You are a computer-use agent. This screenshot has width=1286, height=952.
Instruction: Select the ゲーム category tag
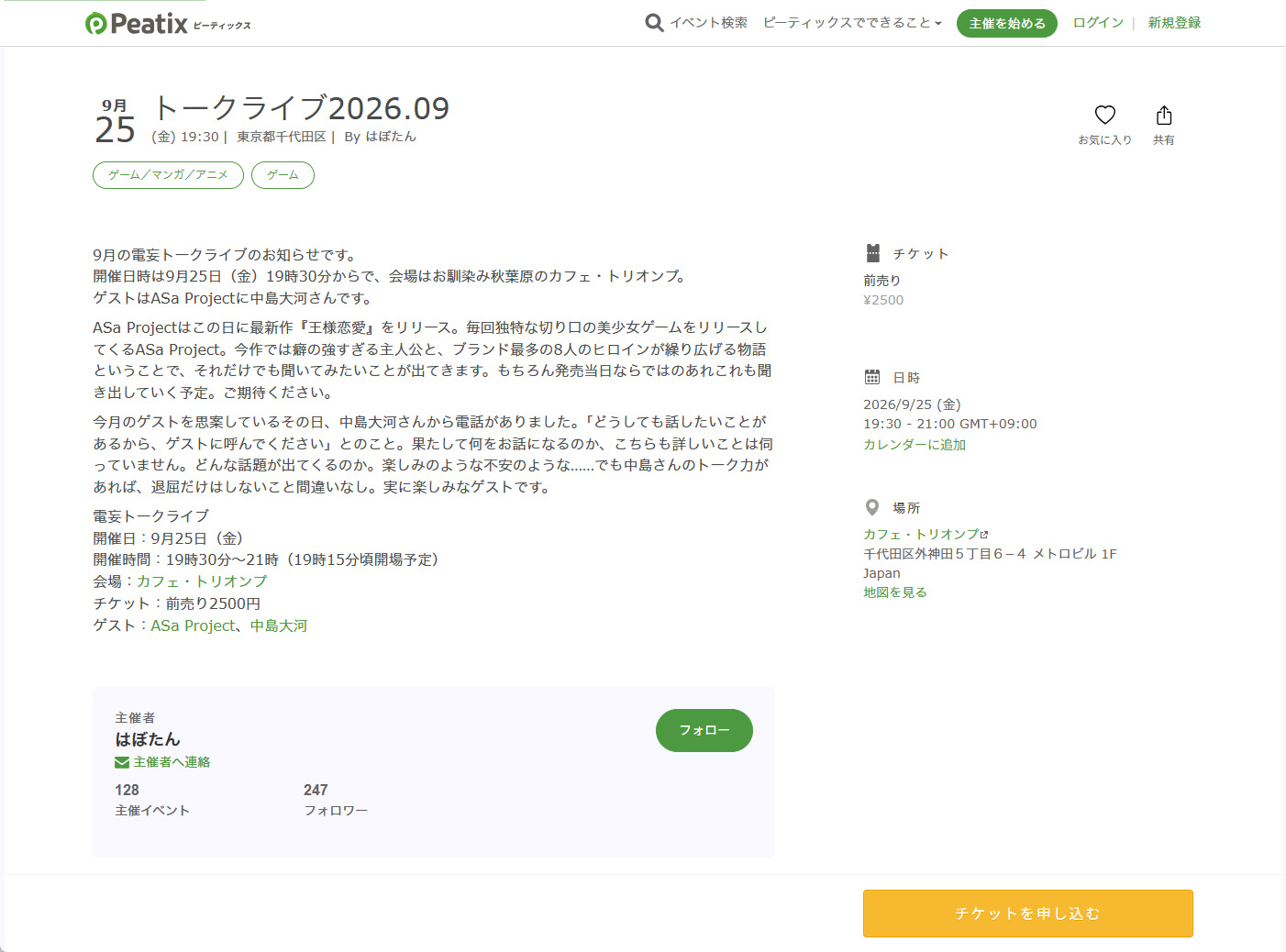(283, 175)
